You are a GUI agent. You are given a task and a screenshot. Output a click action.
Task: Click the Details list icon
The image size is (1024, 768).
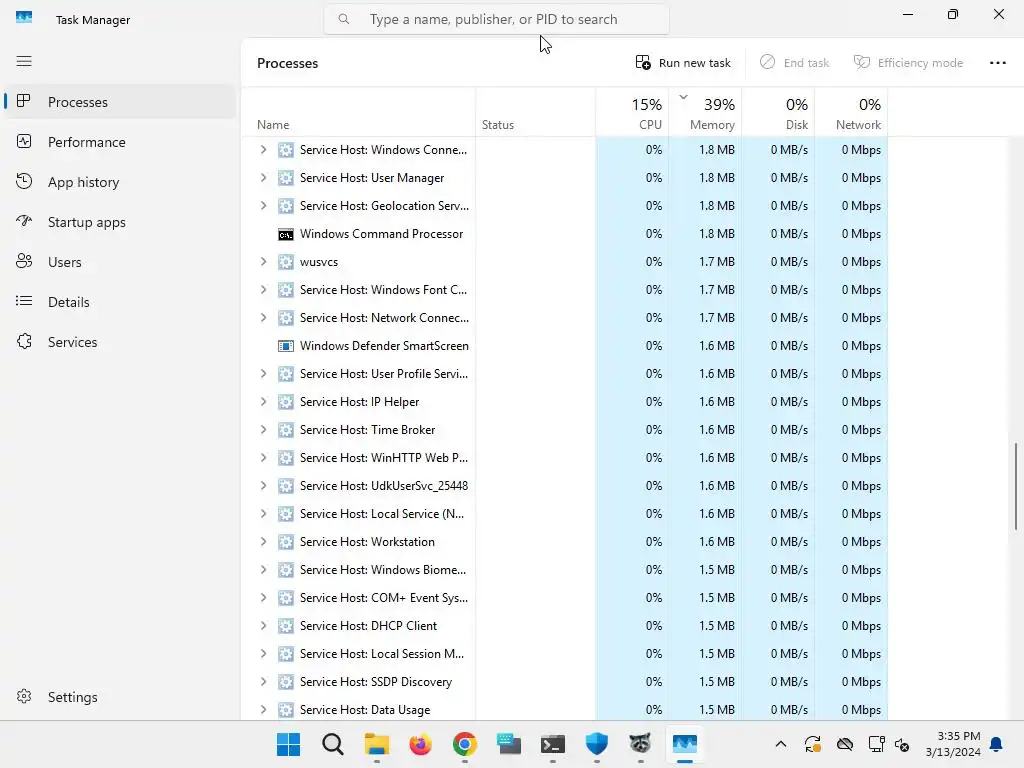24,301
